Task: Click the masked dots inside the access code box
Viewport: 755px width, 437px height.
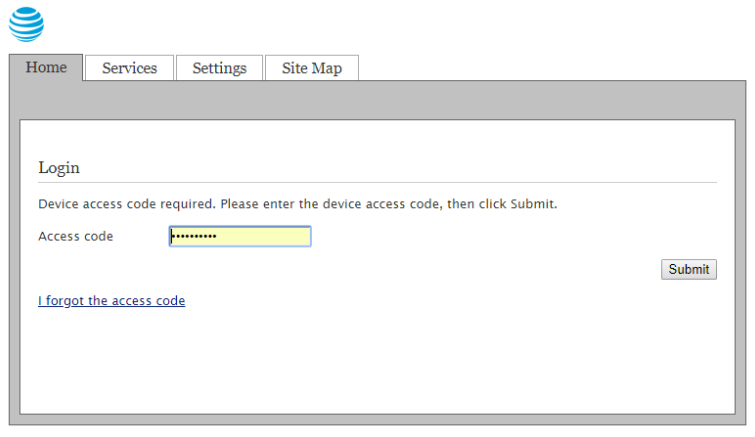Action: tap(195, 236)
